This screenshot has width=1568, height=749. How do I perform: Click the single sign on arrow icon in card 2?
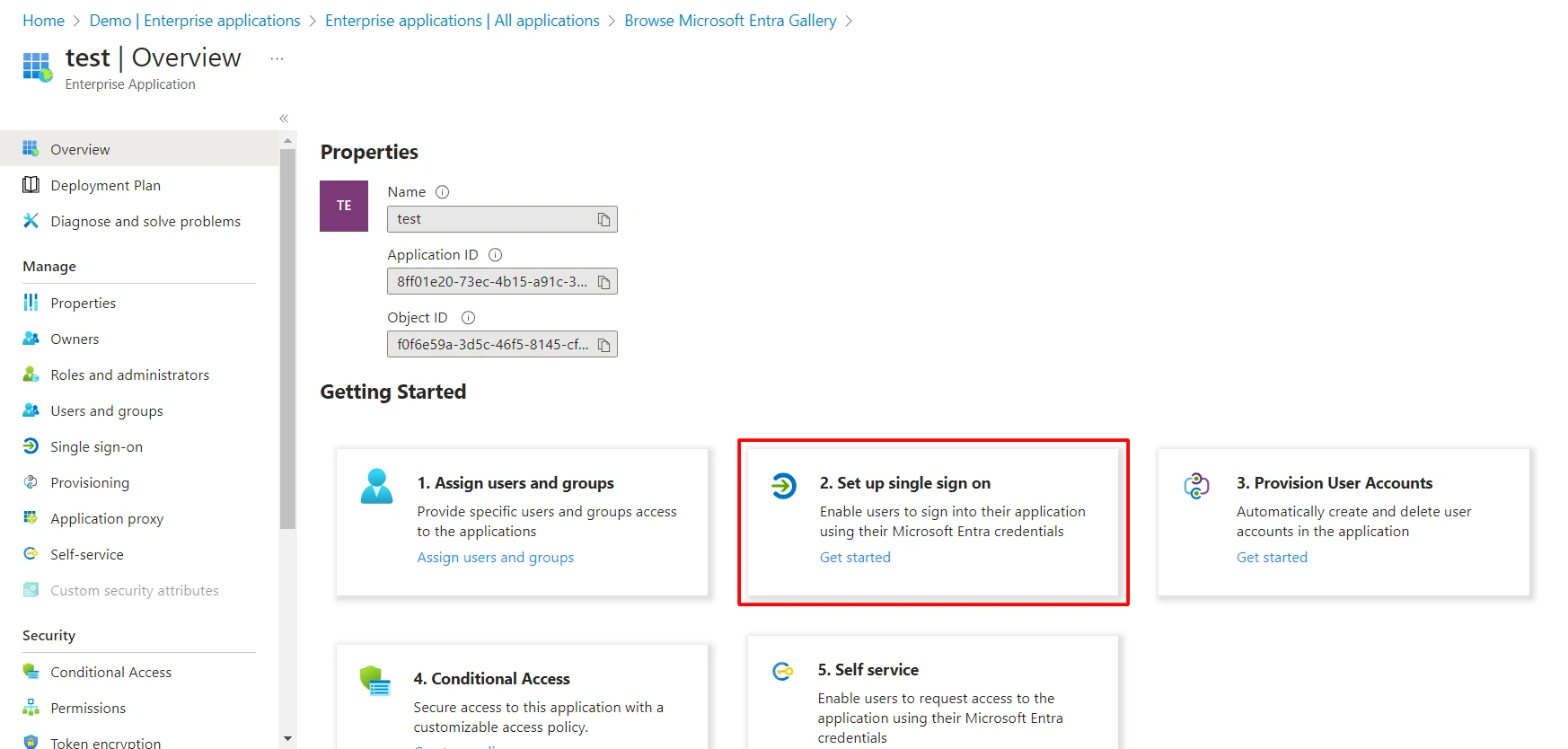click(783, 486)
